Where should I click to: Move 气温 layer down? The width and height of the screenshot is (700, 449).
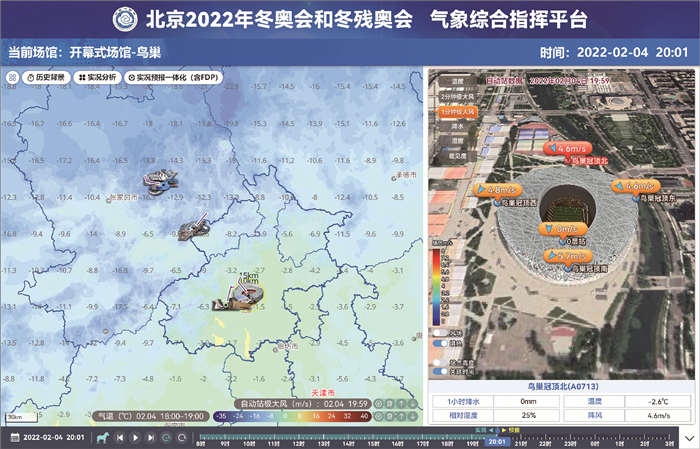tap(413, 416)
